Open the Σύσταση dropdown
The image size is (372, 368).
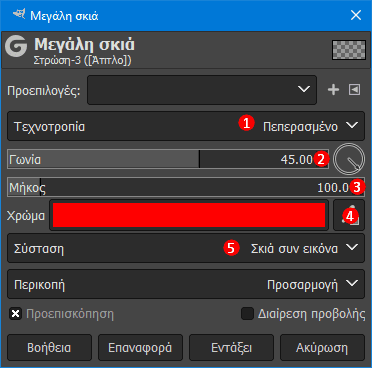[x=186, y=248]
